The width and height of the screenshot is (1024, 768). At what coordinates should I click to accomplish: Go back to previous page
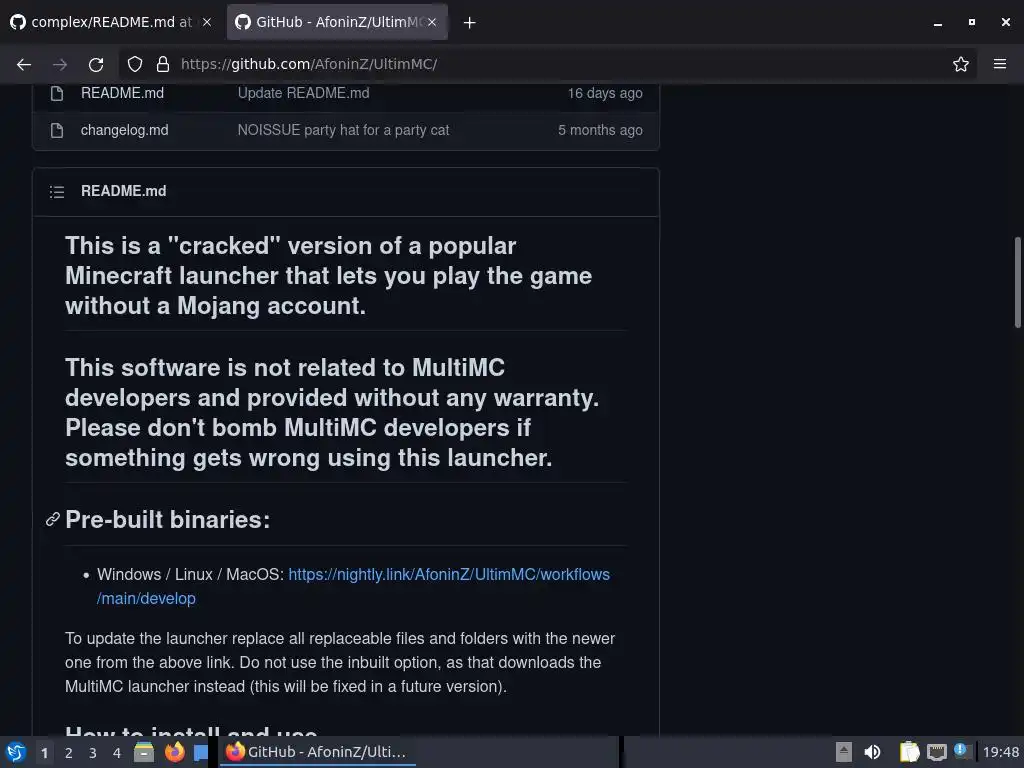[24, 64]
